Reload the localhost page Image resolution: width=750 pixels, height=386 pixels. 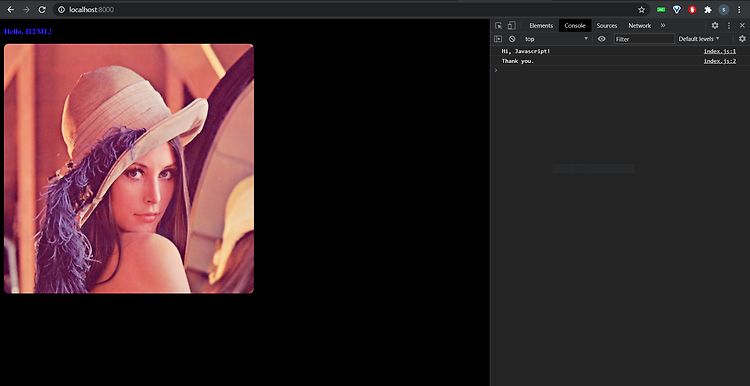pos(42,10)
